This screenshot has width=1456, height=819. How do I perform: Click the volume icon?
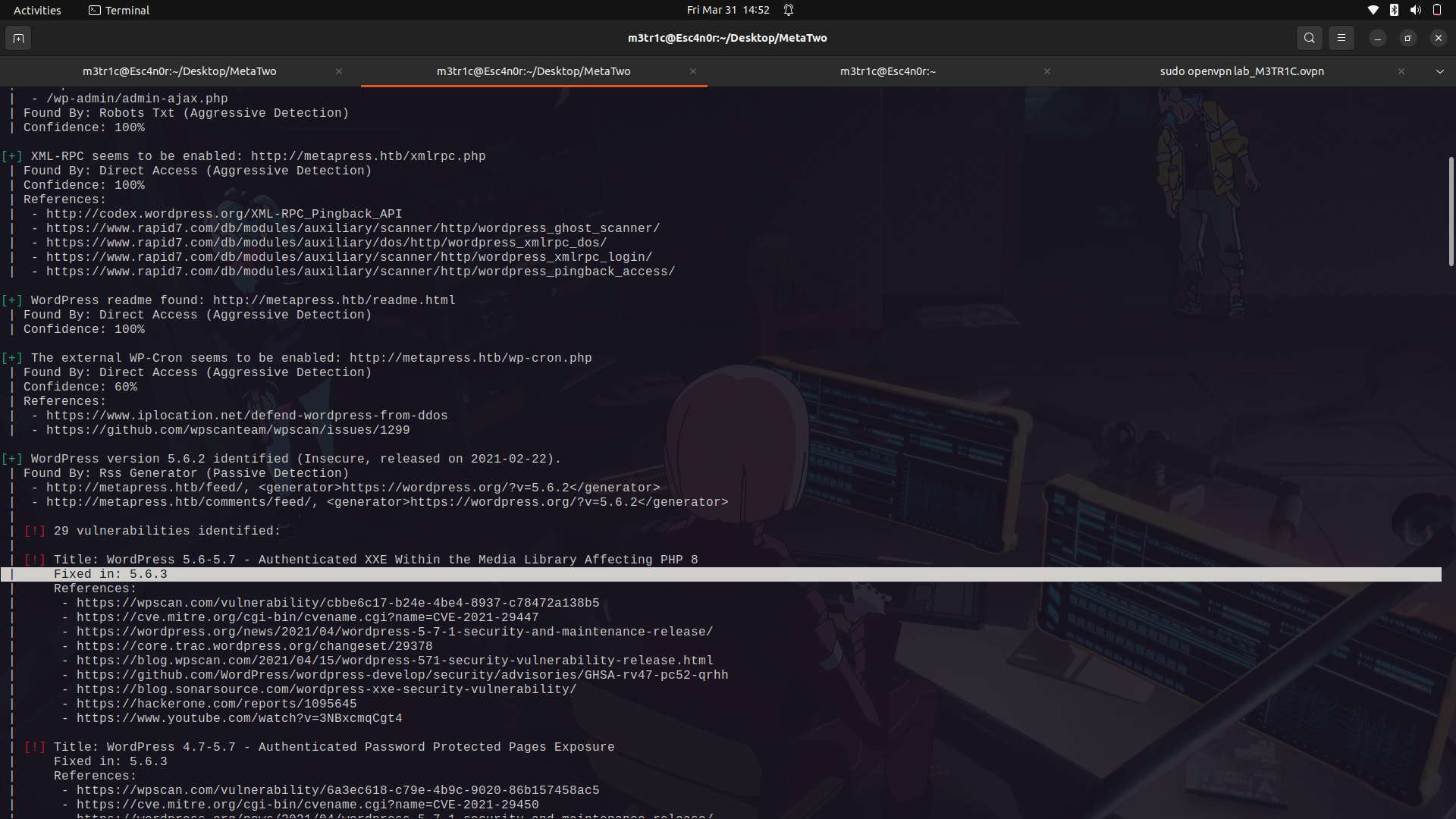pyautogui.click(x=1415, y=10)
